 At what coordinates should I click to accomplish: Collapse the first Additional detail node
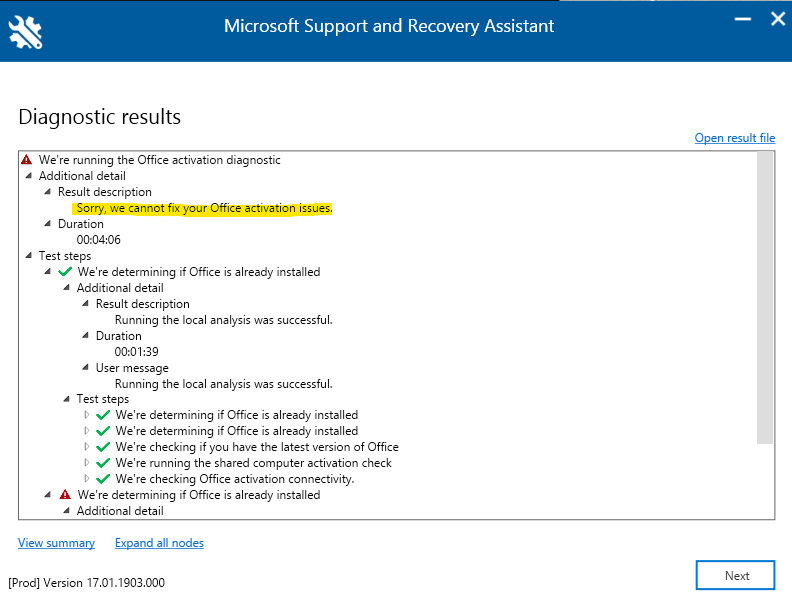click(29, 176)
